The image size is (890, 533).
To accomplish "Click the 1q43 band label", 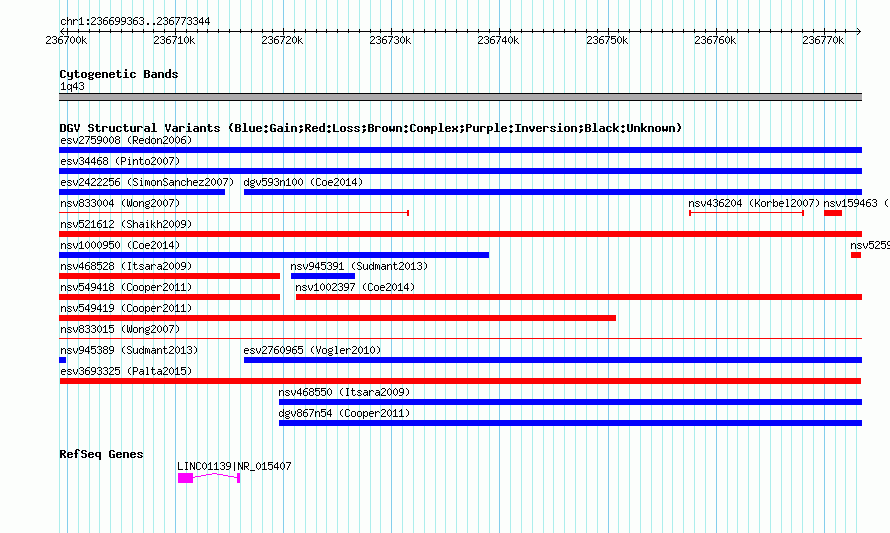I will tap(72, 86).
